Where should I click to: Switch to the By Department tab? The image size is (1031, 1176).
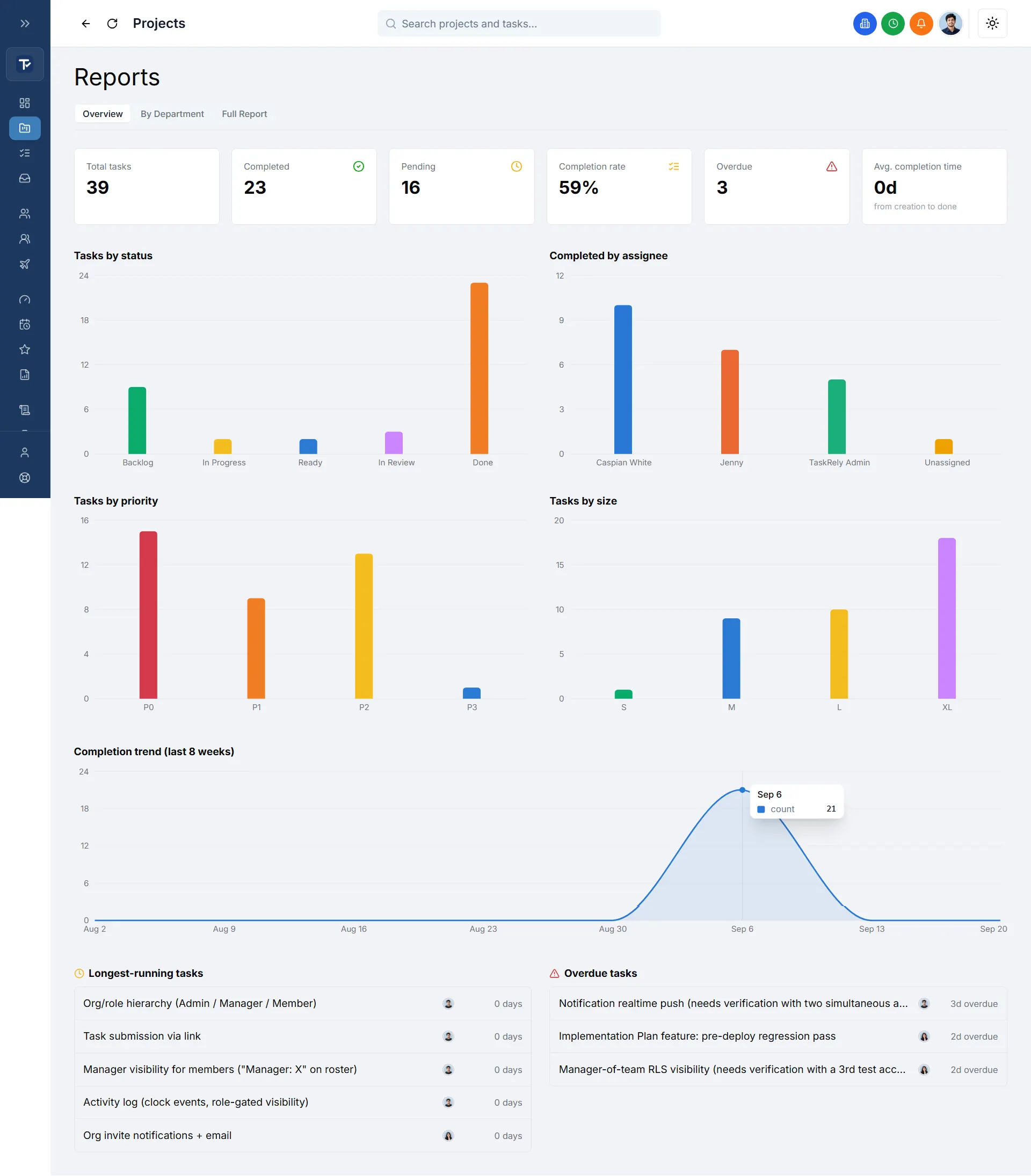(172, 114)
